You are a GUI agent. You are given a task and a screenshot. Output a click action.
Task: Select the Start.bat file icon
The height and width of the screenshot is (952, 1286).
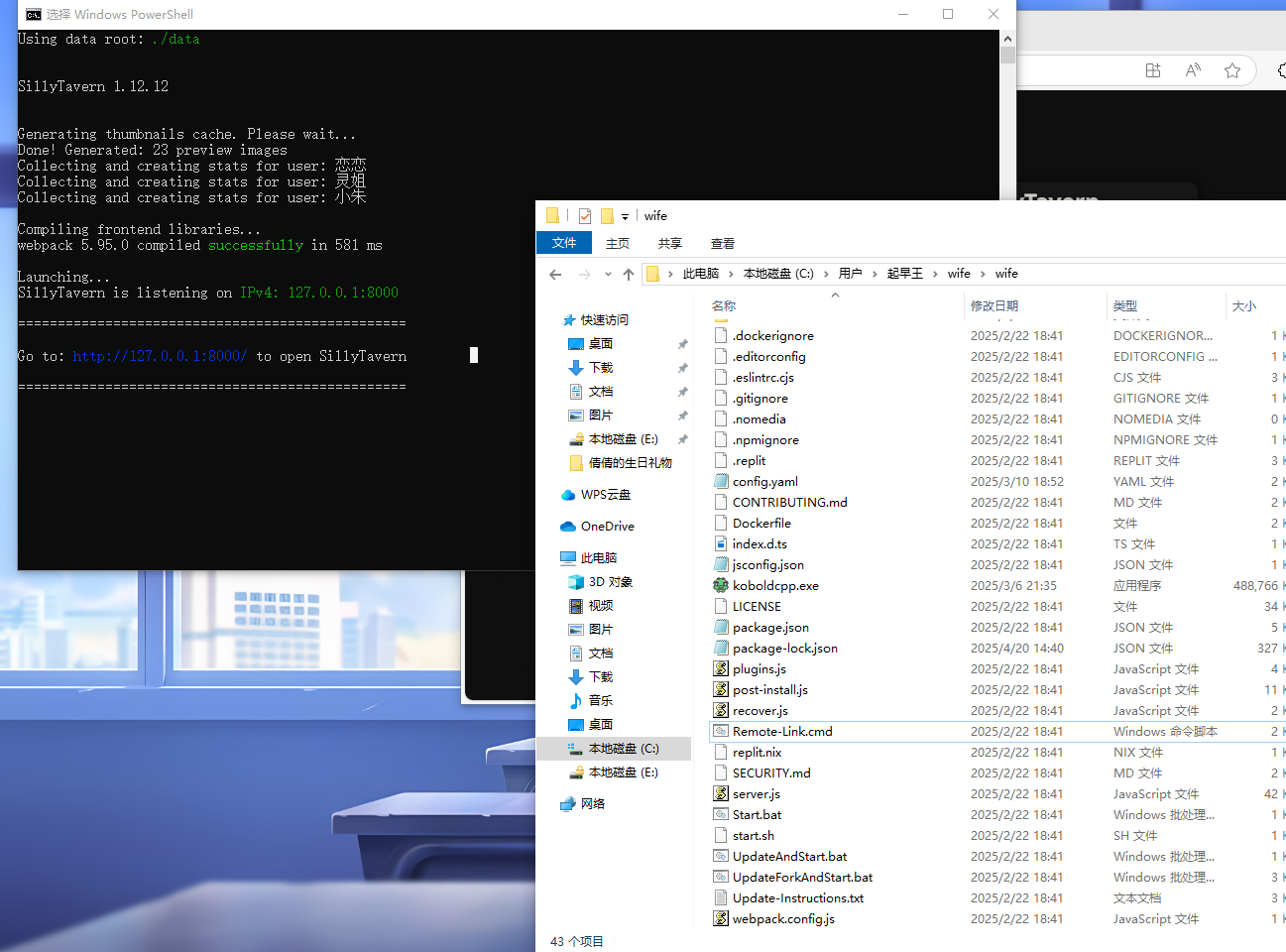click(x=721, y=814)
